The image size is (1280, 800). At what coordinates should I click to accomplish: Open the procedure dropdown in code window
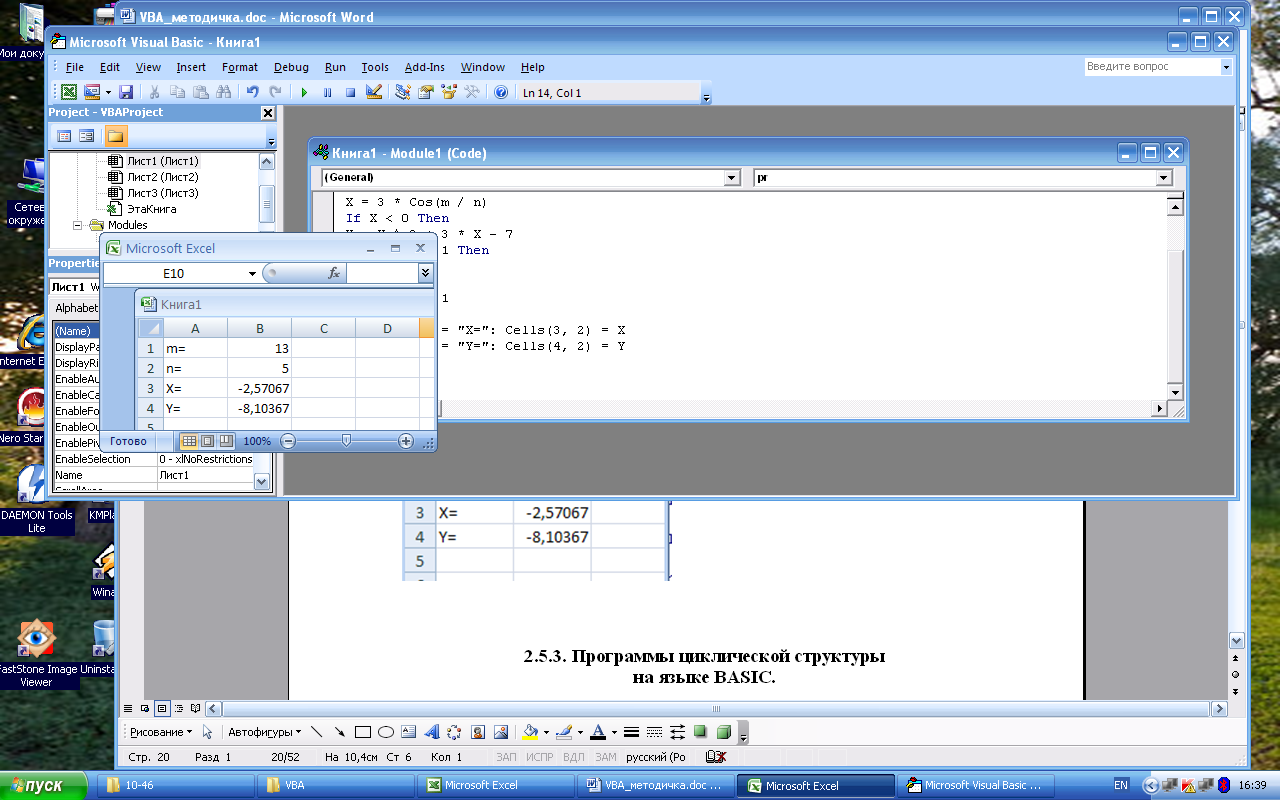click(x=1163, y=178)
